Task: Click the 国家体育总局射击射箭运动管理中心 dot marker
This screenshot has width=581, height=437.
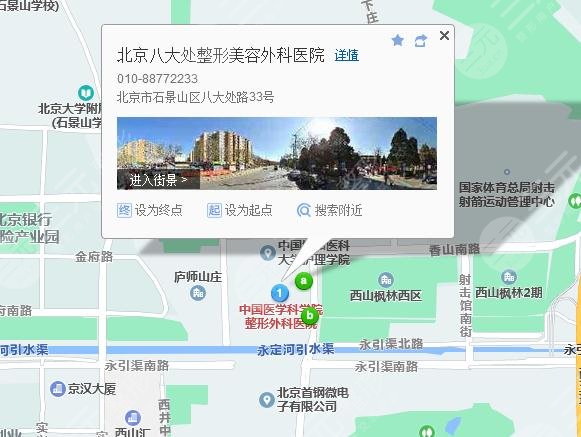Action: coord(507,172)
